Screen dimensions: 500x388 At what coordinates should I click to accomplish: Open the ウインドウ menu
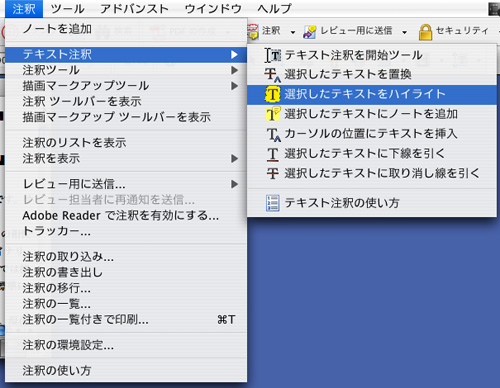coord(213,9)
